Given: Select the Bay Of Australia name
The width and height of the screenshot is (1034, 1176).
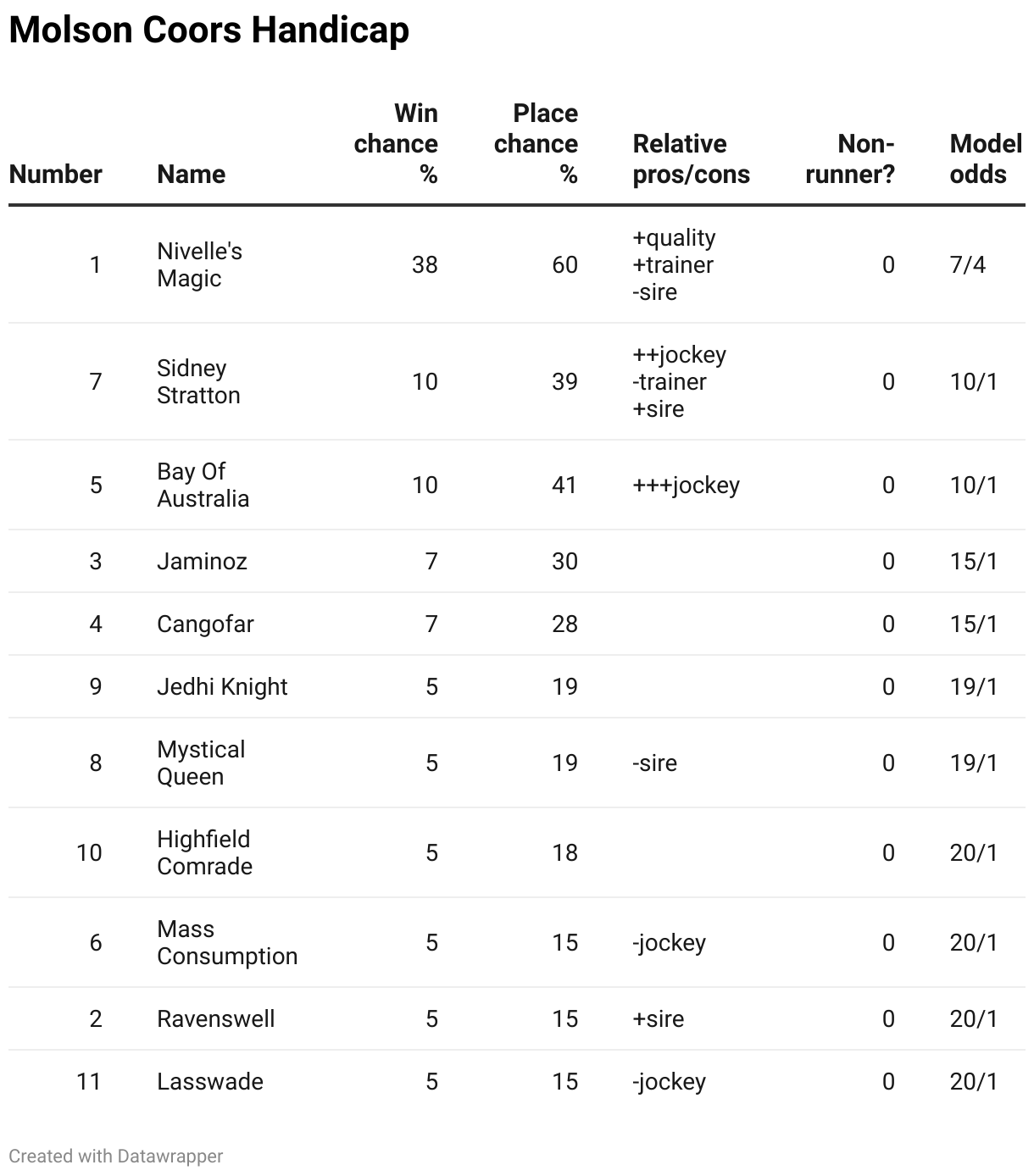Looking at the screenshot, I should (203, 485).
